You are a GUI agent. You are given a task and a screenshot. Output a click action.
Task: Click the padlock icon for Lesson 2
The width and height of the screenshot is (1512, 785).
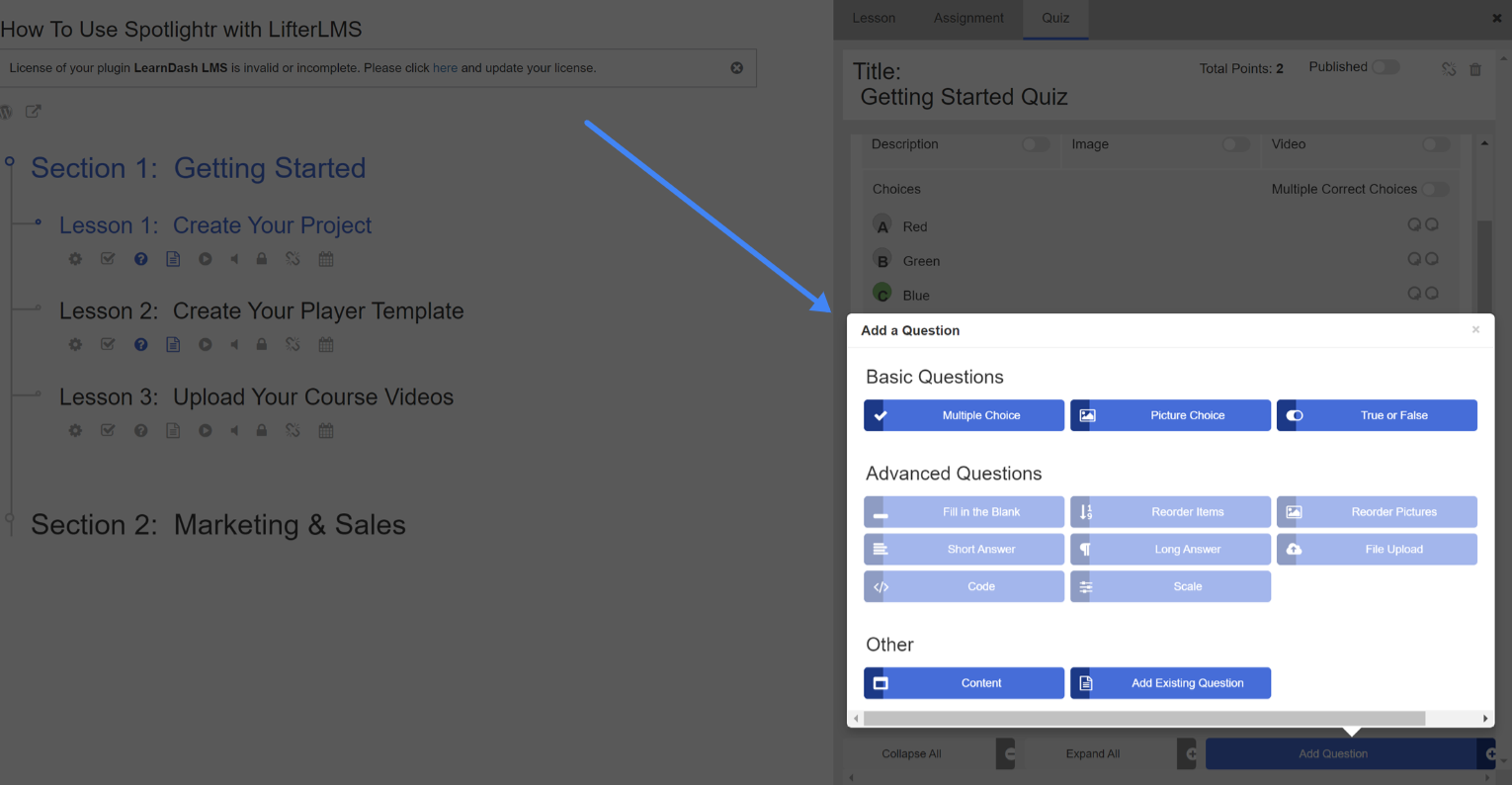pyautogui.click(x=262, y=345)
